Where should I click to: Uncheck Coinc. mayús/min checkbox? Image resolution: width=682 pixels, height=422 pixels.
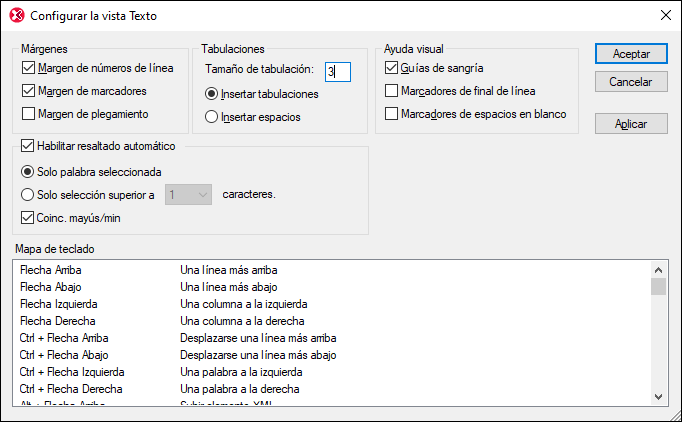pos(28,217)
